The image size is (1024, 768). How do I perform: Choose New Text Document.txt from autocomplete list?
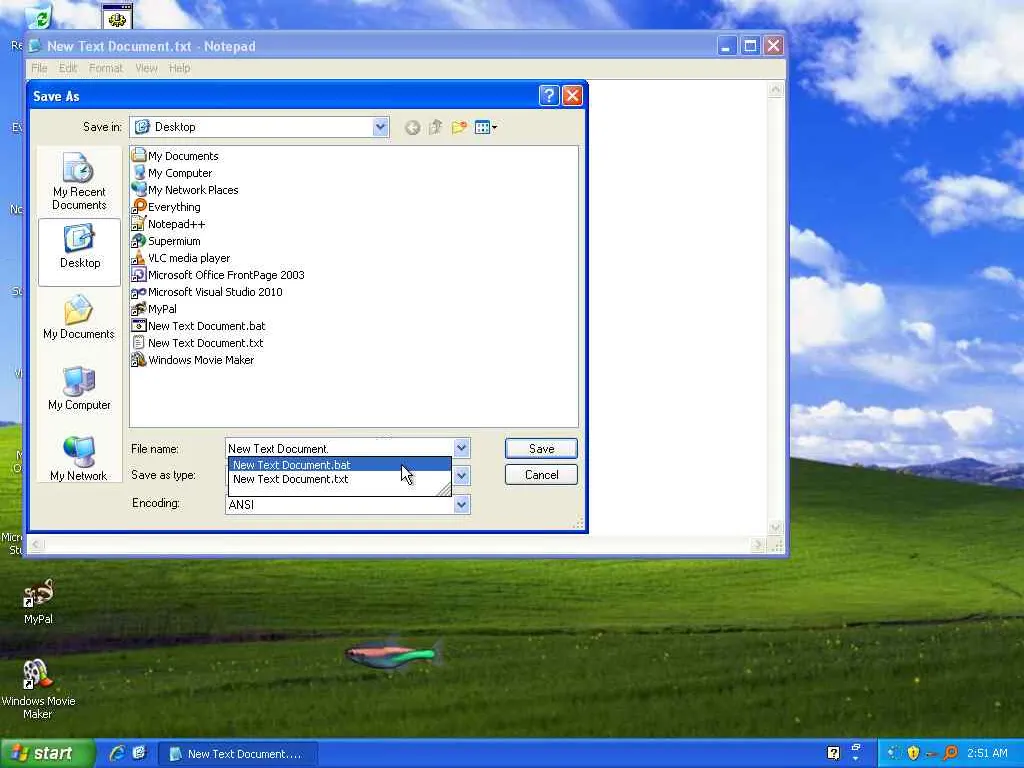coord(340,479)
